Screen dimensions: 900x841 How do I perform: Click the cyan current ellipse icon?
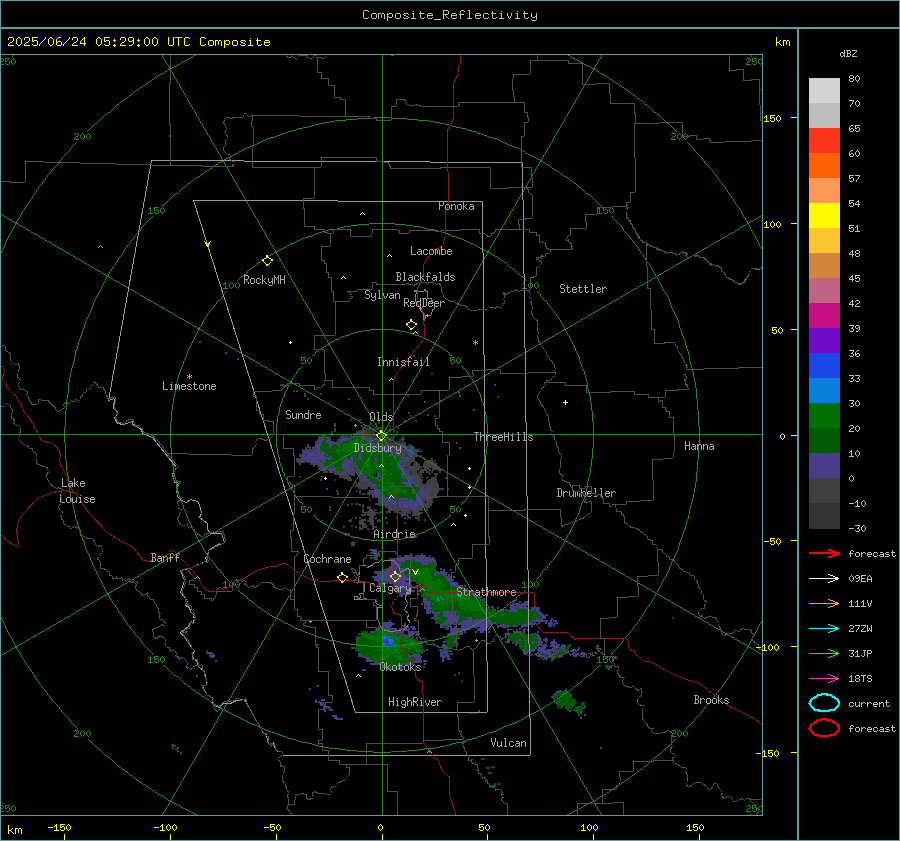824,703
